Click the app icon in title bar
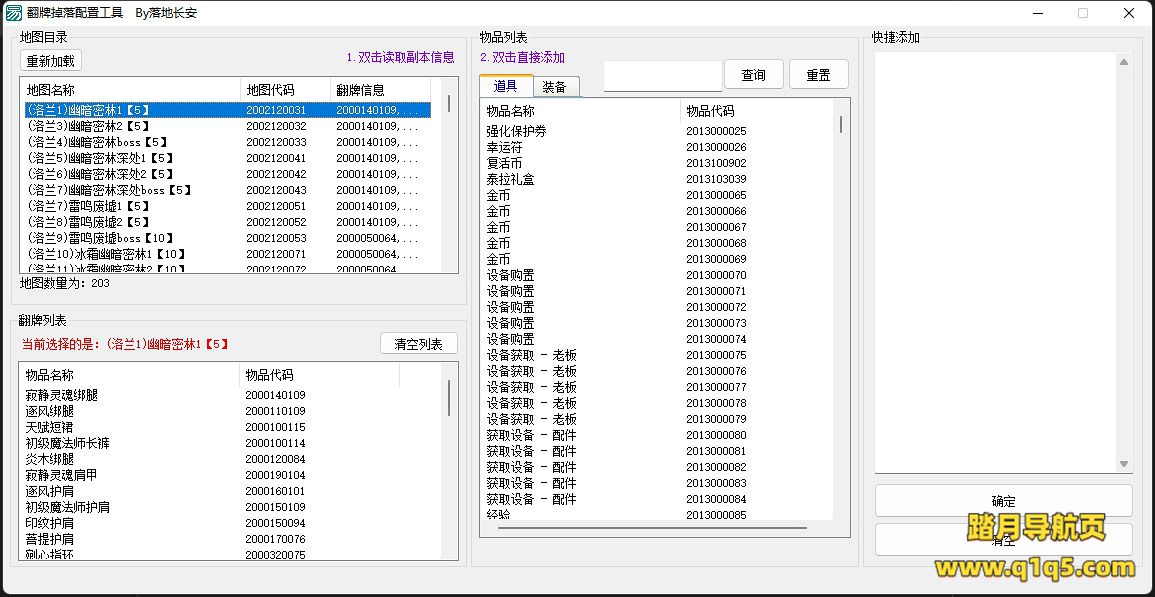Screen dimensions: 1155x597 (x=13, y=13)
